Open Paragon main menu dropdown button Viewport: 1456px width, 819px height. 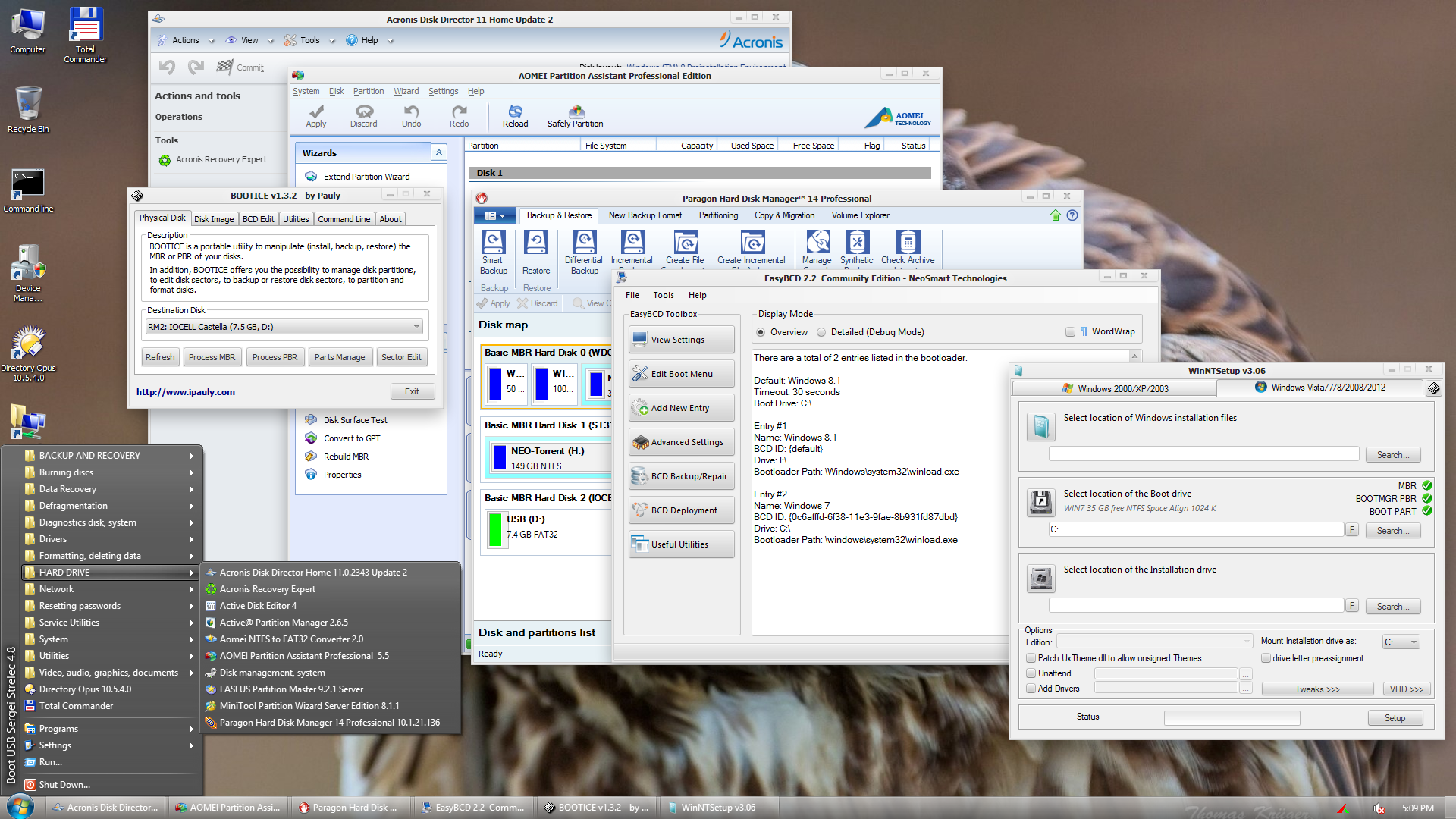click(494, 215)
